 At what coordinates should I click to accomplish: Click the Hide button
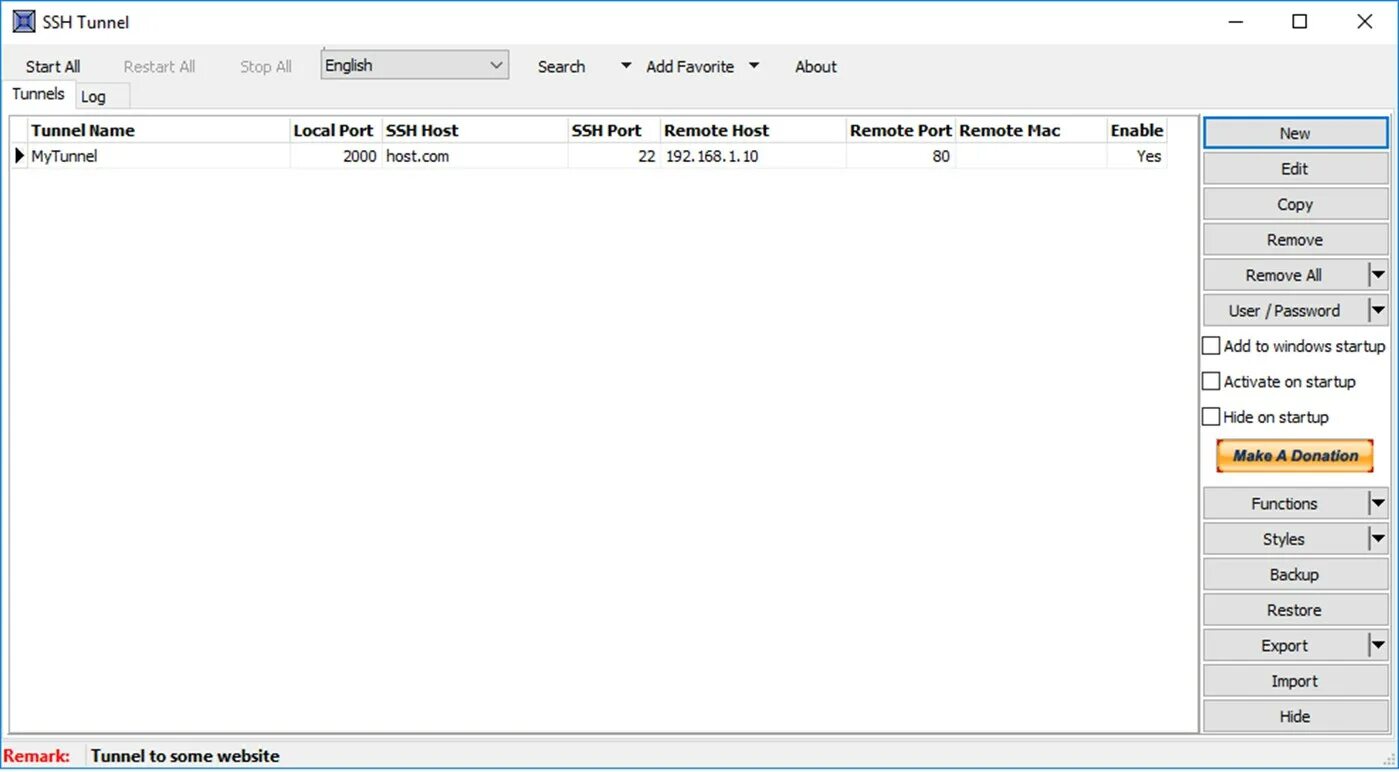click(1295, 716)
